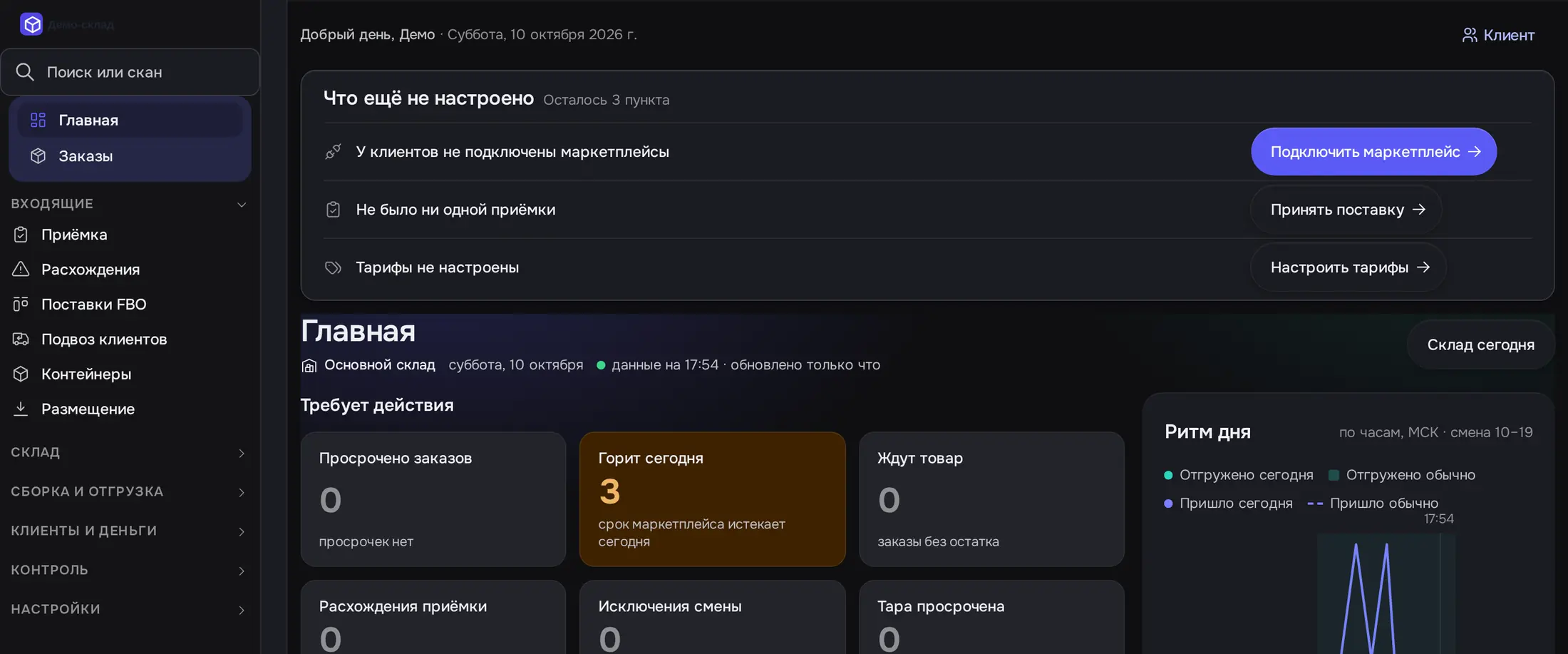Screen dimensions: 1568x654
Task: Click the Отгружено обычно legend square
Action: point(1334,475)
